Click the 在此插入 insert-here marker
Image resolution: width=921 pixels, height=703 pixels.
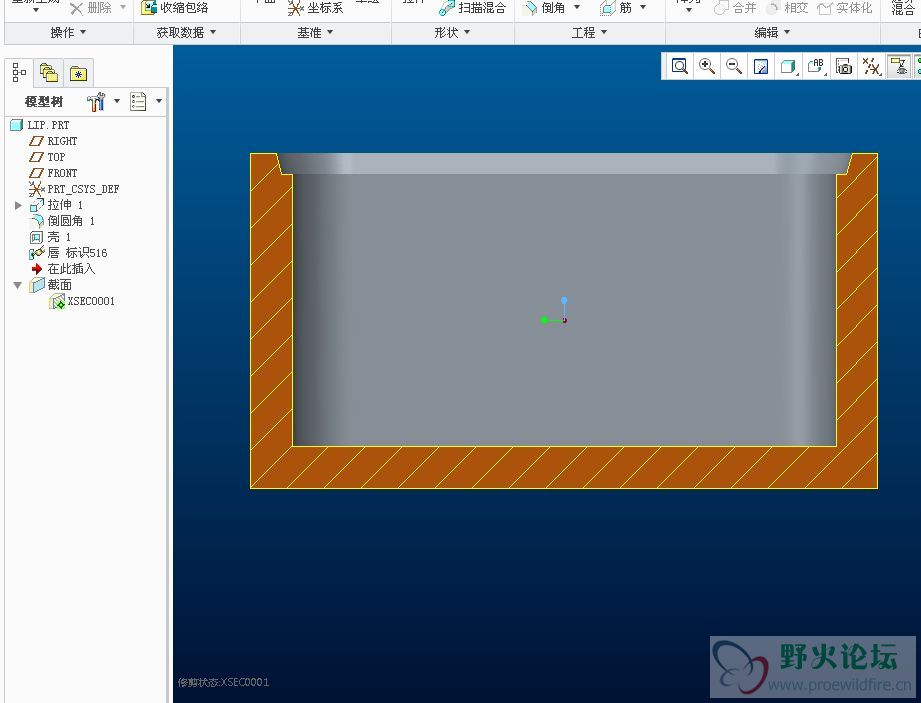[62, 268]
